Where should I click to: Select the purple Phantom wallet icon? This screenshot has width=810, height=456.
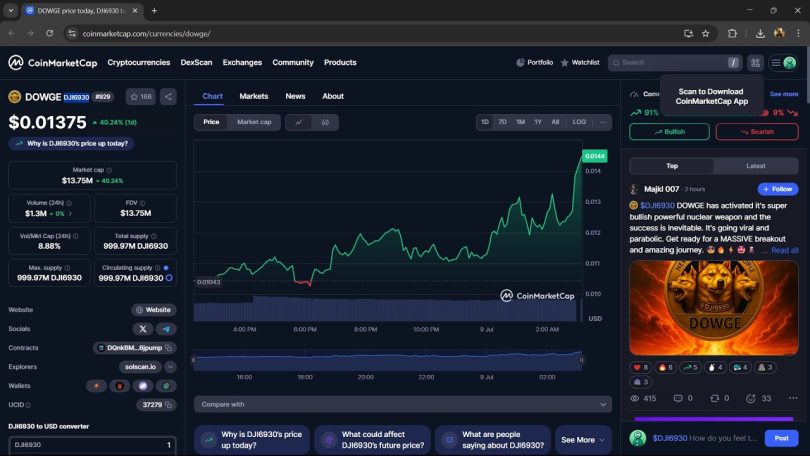pos(143,386)
